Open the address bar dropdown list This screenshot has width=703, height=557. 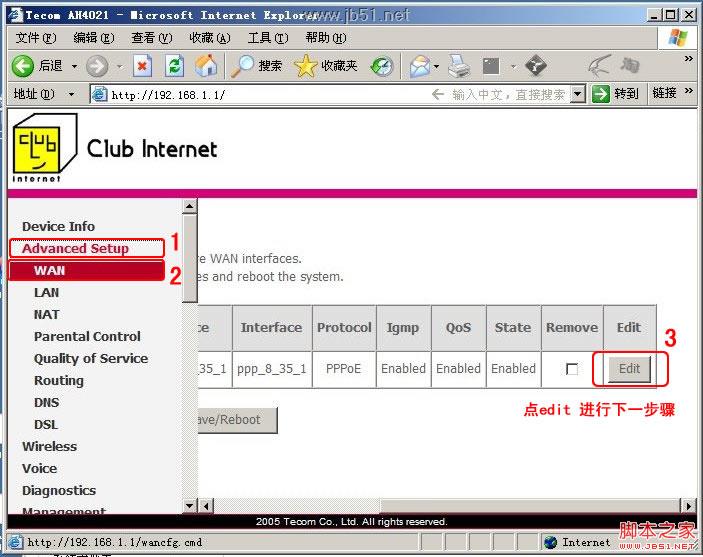tap(578, 94)
